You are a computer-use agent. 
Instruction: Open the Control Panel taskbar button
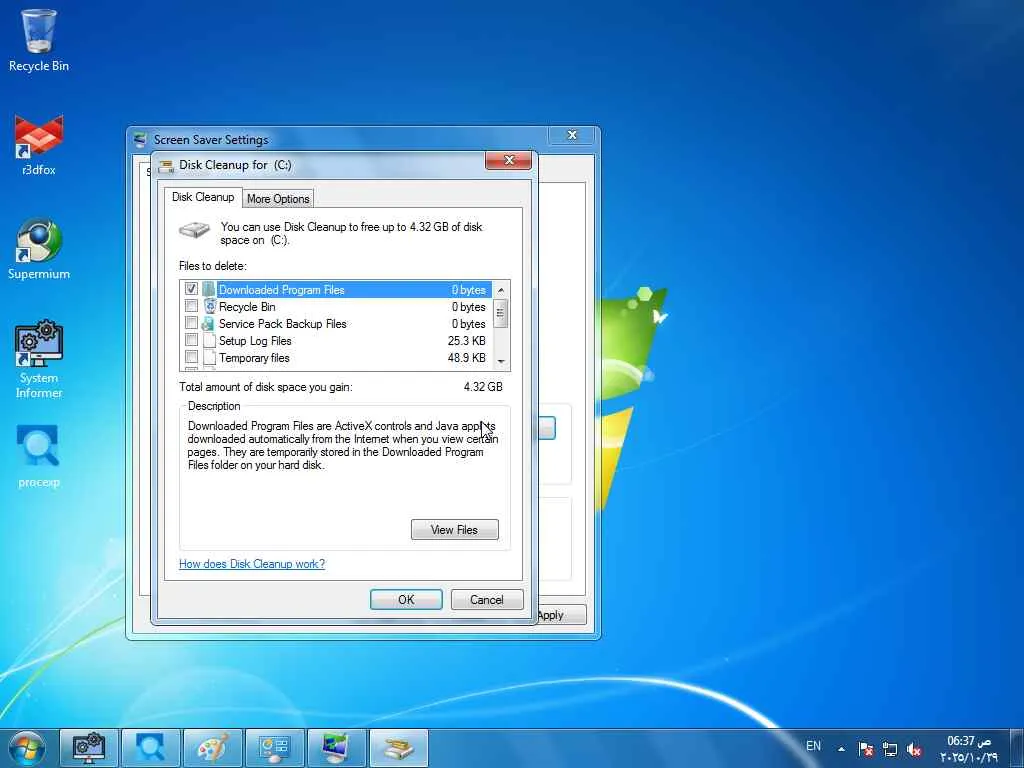point(275,748)
